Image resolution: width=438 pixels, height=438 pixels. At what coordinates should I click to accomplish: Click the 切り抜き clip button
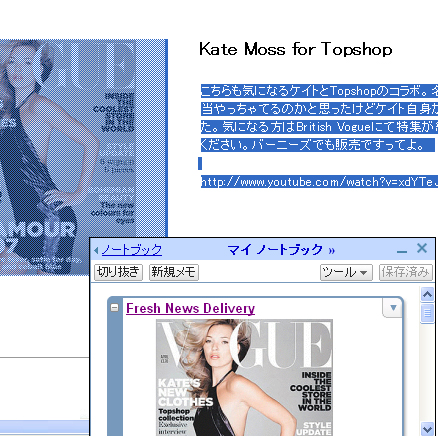tap(118, 272)
